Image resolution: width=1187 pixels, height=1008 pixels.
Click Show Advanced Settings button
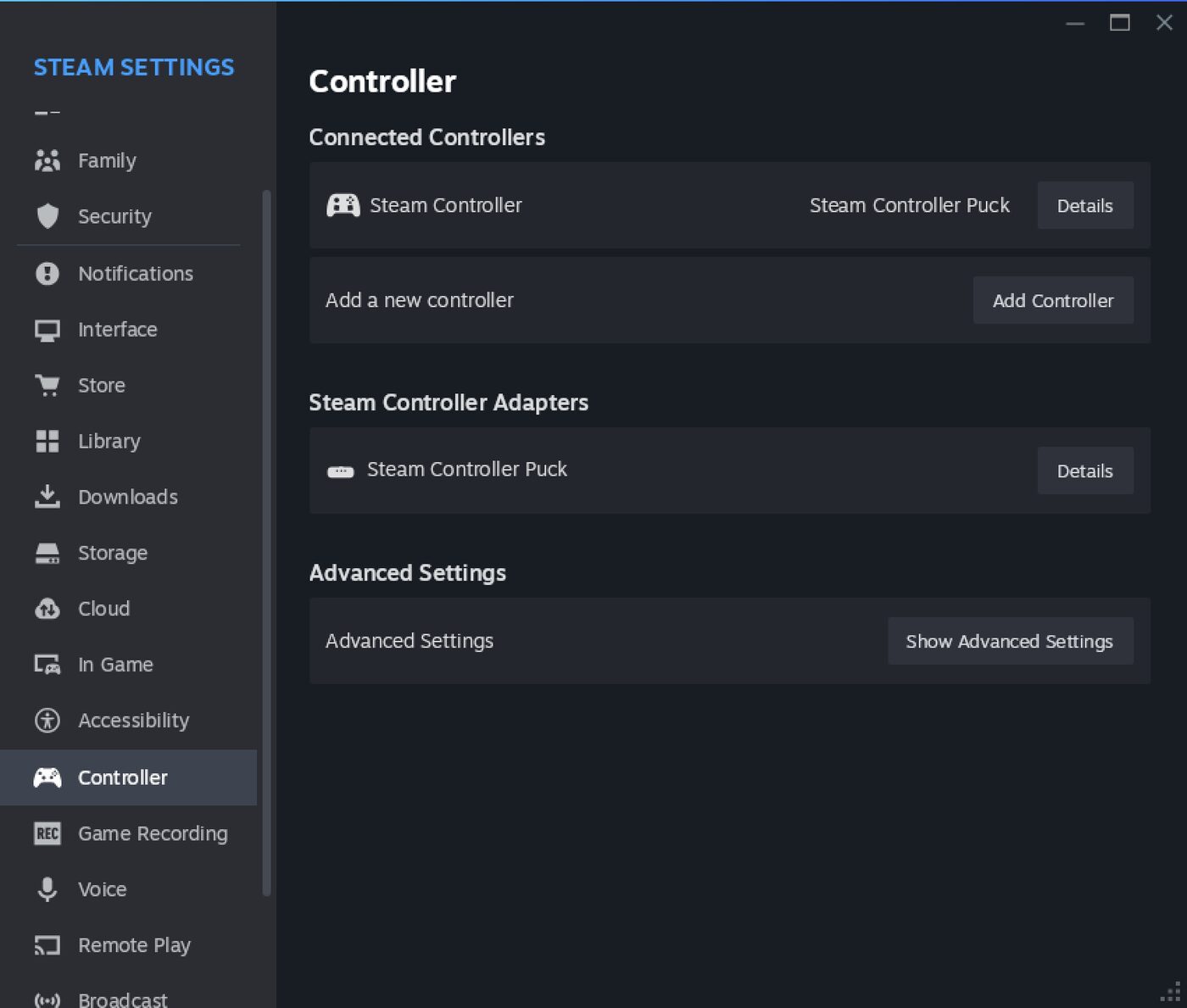tap(1010, 641)
